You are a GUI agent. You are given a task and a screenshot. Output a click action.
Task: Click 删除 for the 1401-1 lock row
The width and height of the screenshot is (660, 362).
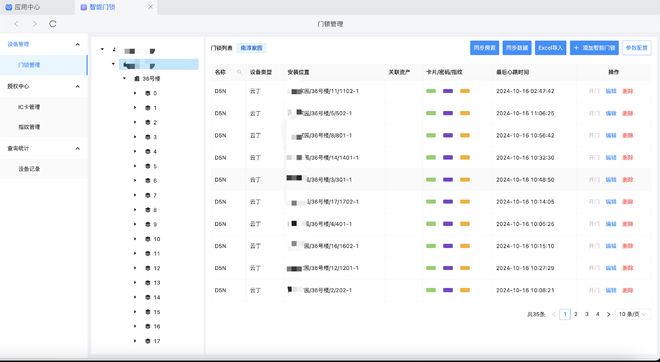click(x=628, y=157)
